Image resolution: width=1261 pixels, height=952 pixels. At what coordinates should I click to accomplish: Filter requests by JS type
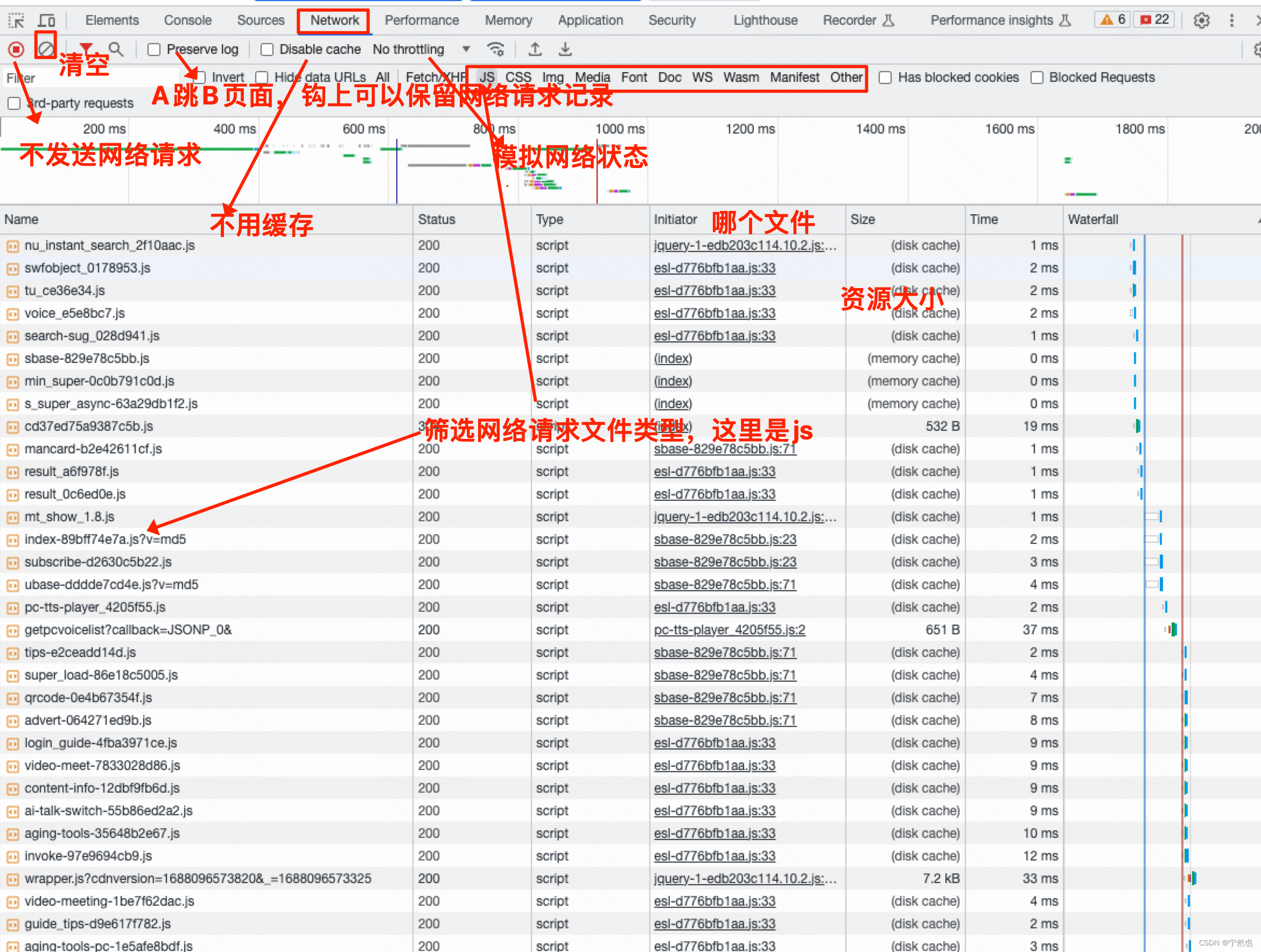[x=487, y=78]
